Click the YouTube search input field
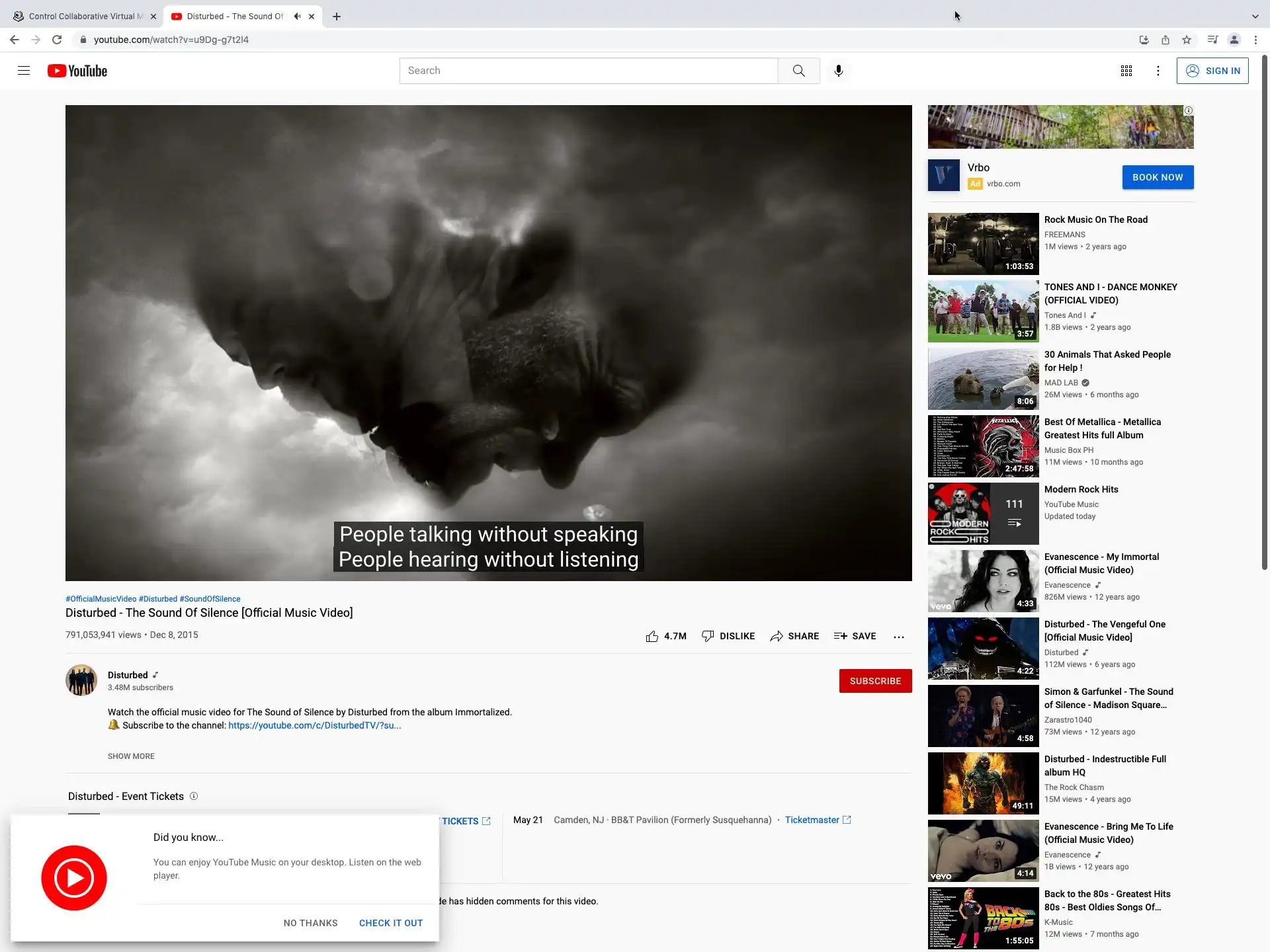Viewport: 1270px width, 952px height. [588, 71]
